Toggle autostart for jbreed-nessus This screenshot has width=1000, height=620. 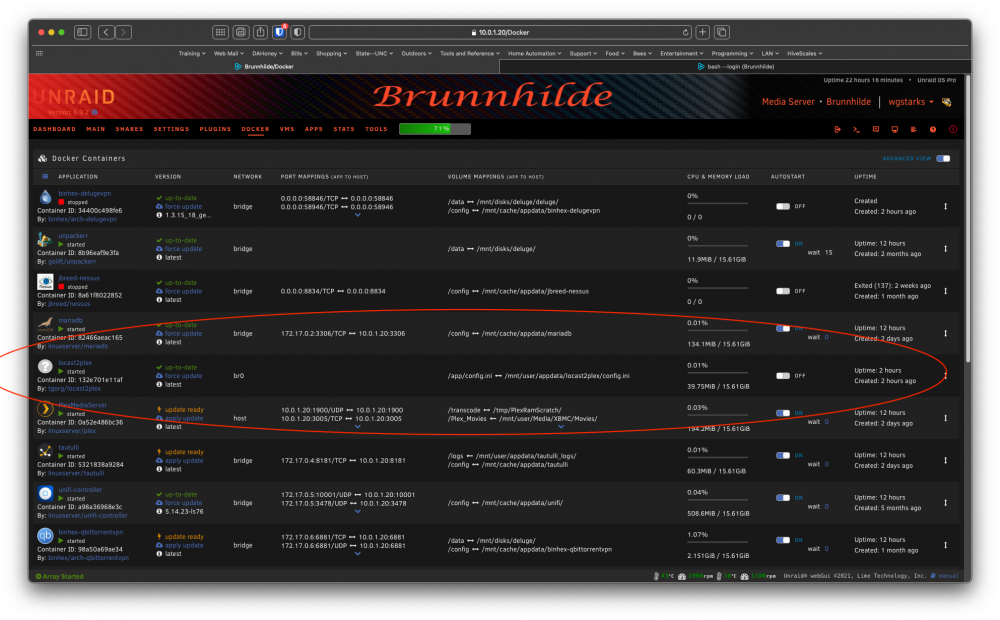click(x=783, y=291)
